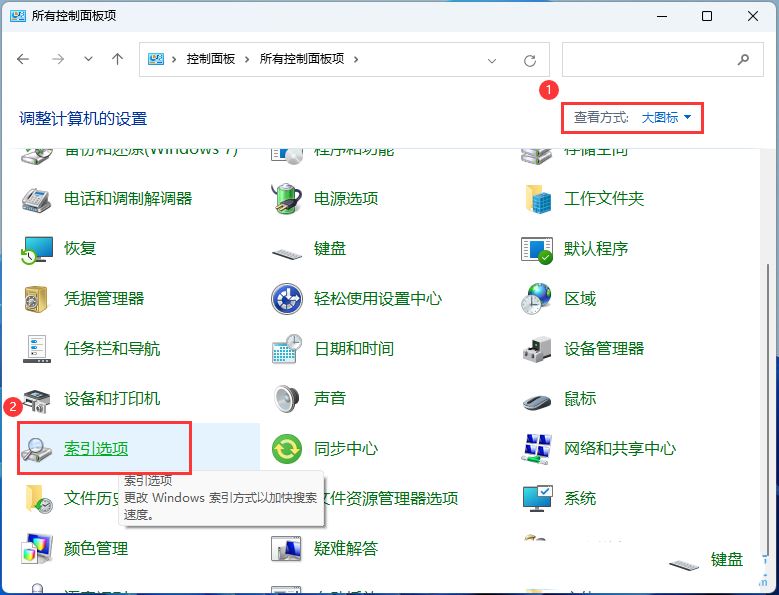This screenshot has width=779, height=595.
Task: Click the Keyboard icon next to 键盘 in middle column
Action: pos(287,253)
